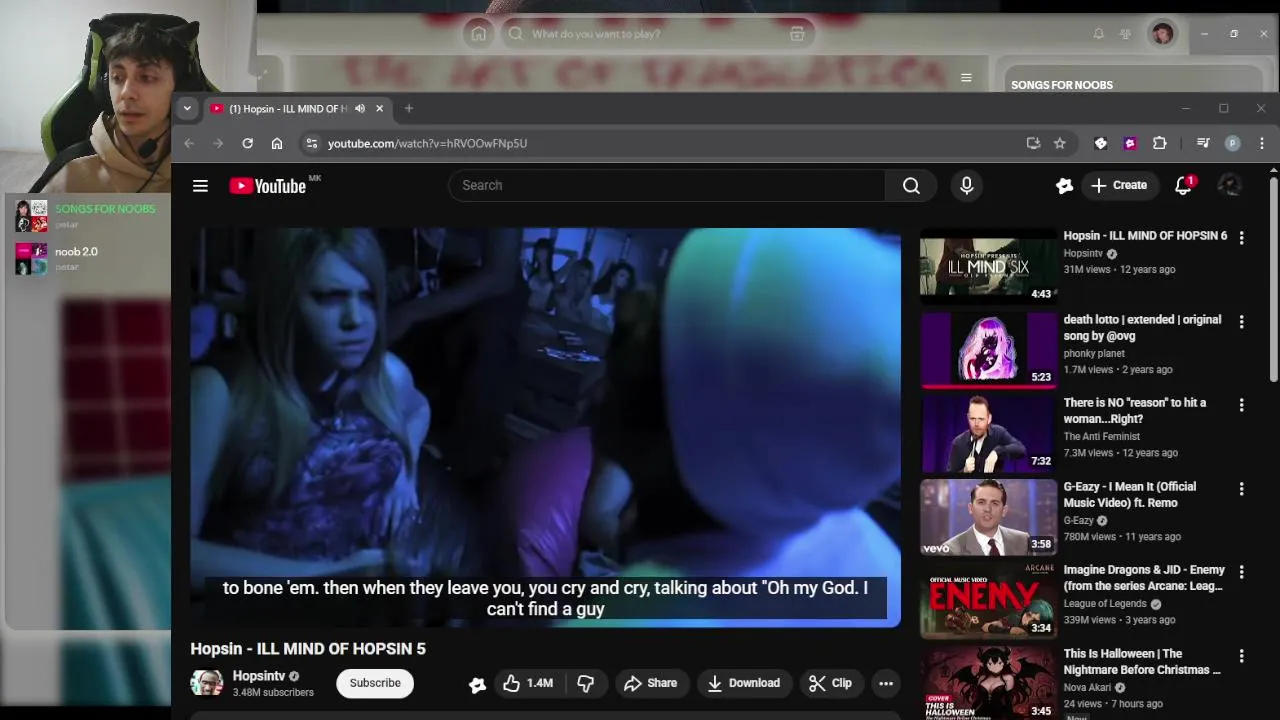Viewport: 1280px width, 720px height.
Task: Focus the YouTube search field
Action: click(x=667, y=185)
